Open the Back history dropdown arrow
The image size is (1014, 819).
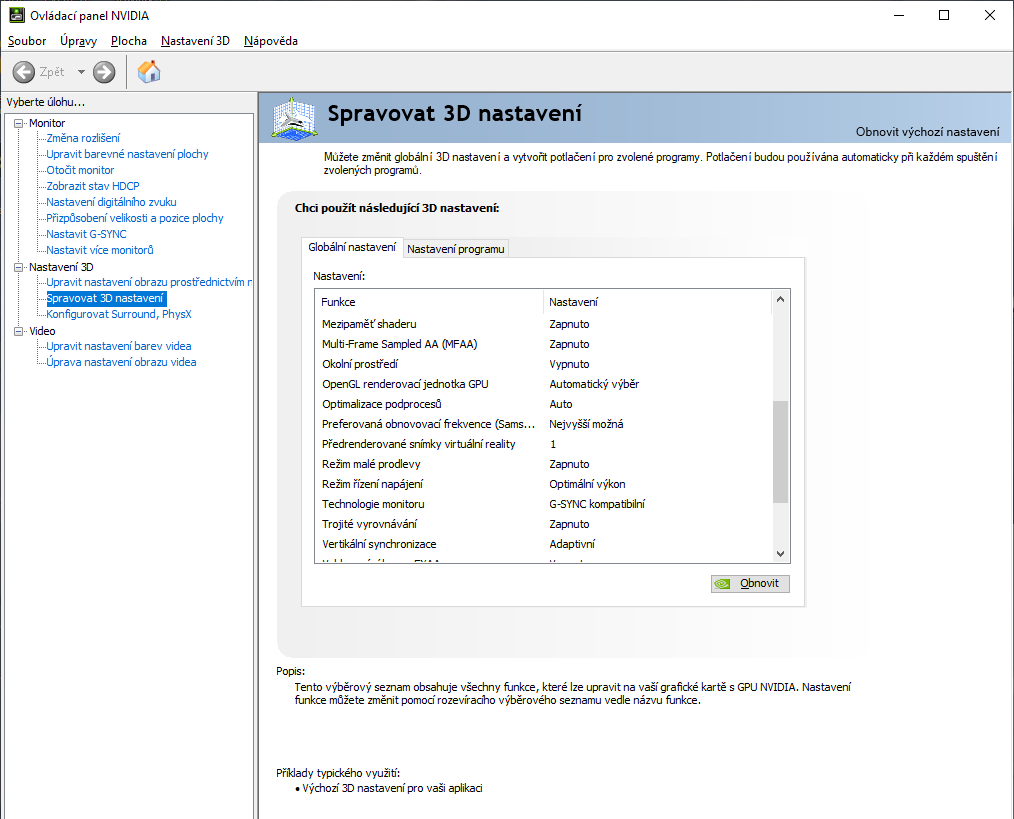click(x=81, y=72)
